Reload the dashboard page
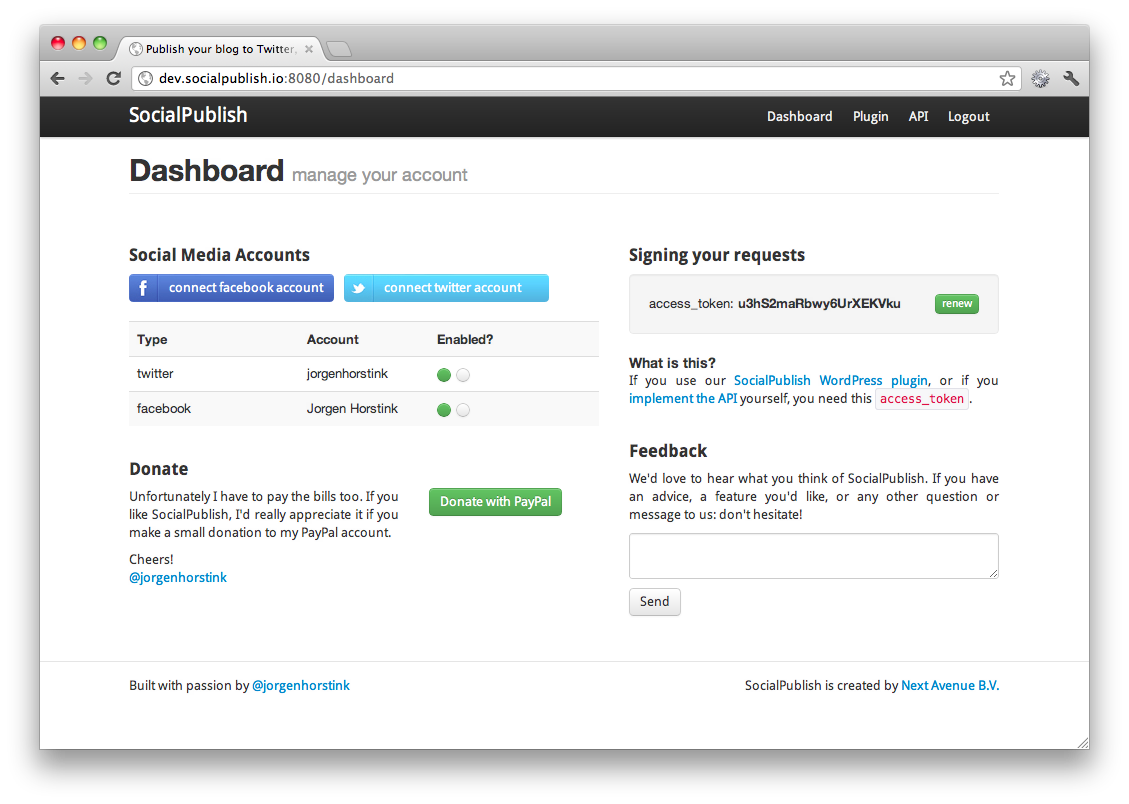Viewport: 1129px width, 804px height. pyautogui.click(x=113, y=78)
